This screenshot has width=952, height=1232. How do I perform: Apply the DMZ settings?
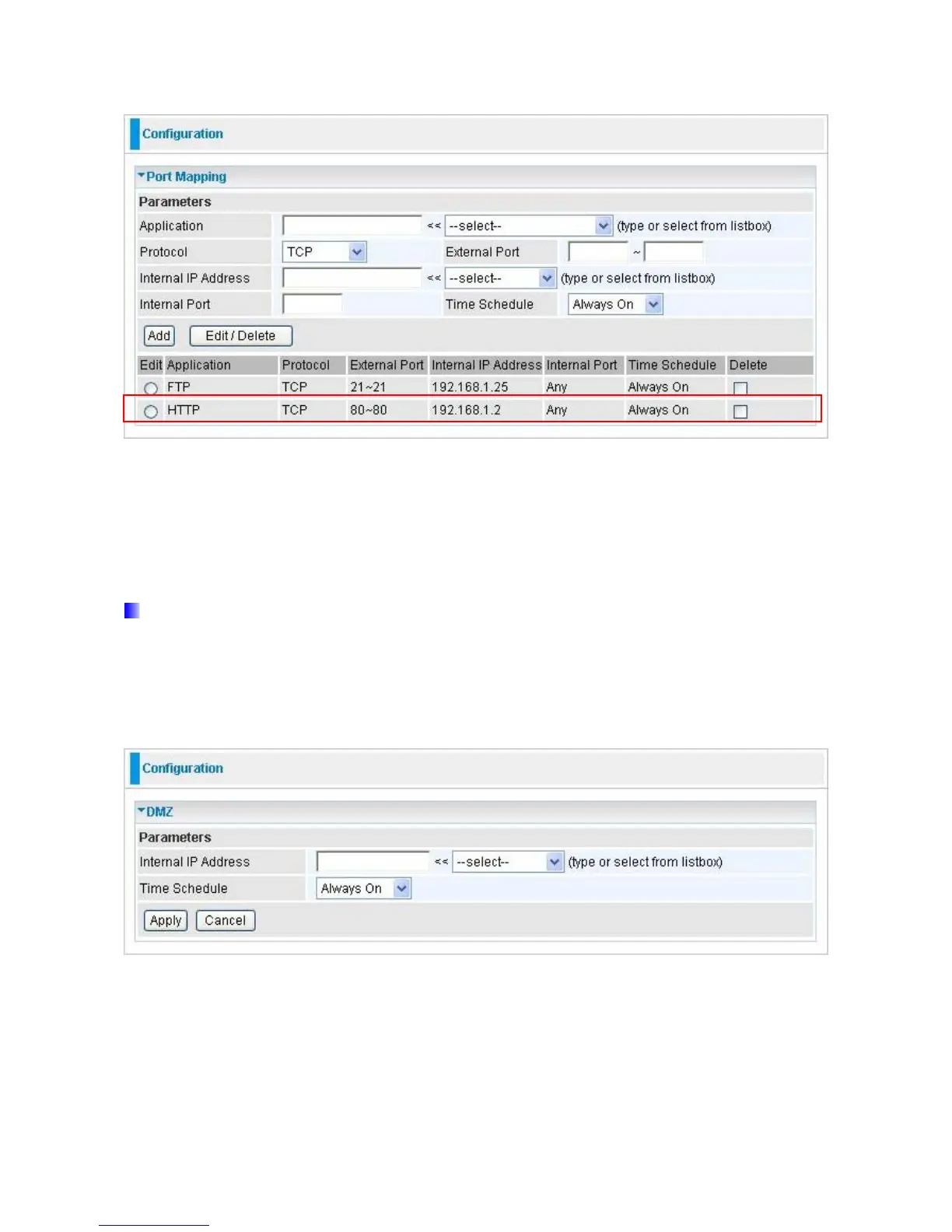[x=166, y=921]
